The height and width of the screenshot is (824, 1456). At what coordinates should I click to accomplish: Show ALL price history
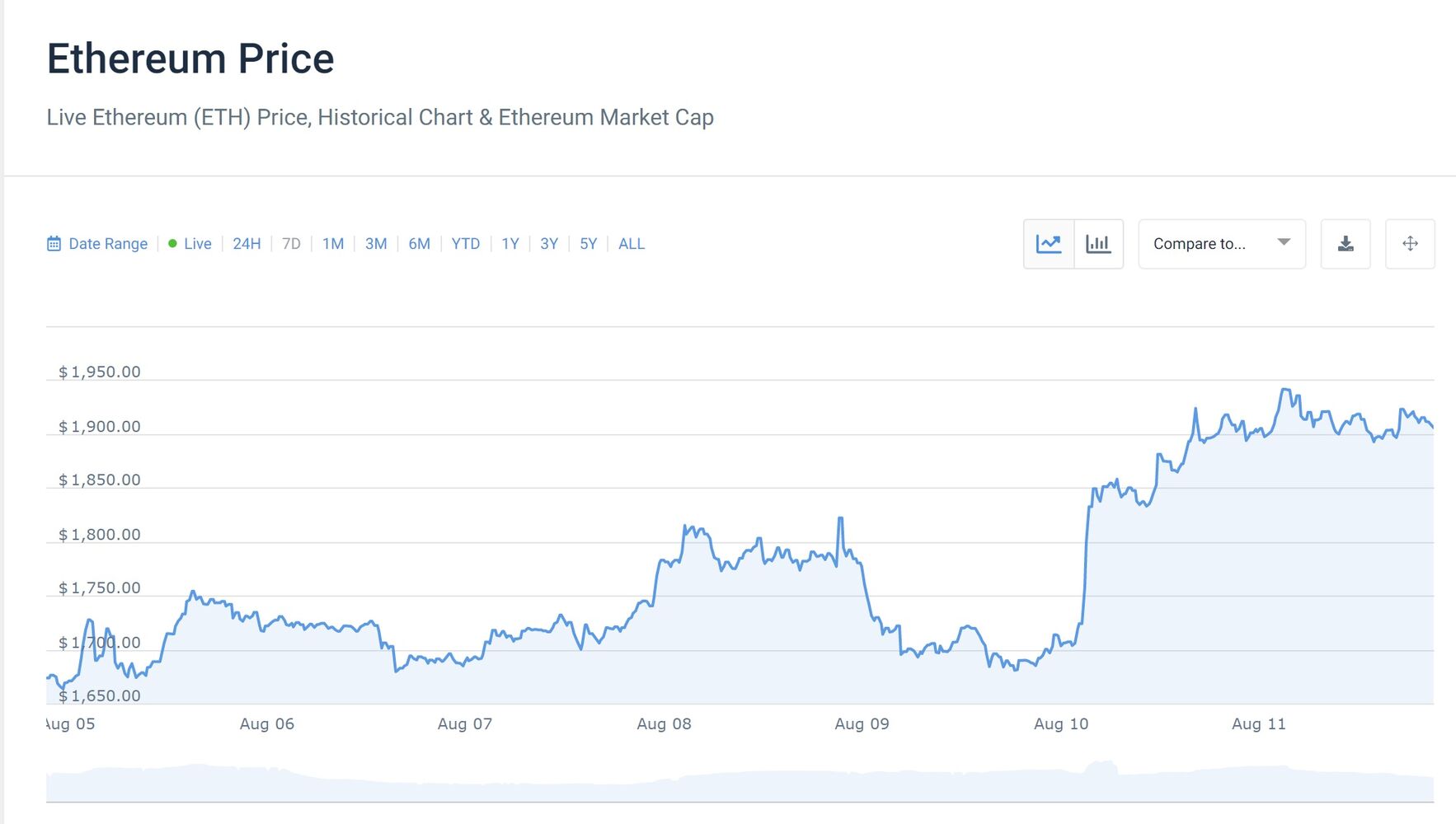point(632,244)
